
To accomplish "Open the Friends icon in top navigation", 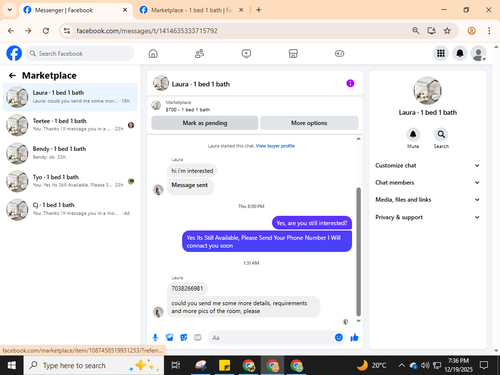I will point(199,53).
